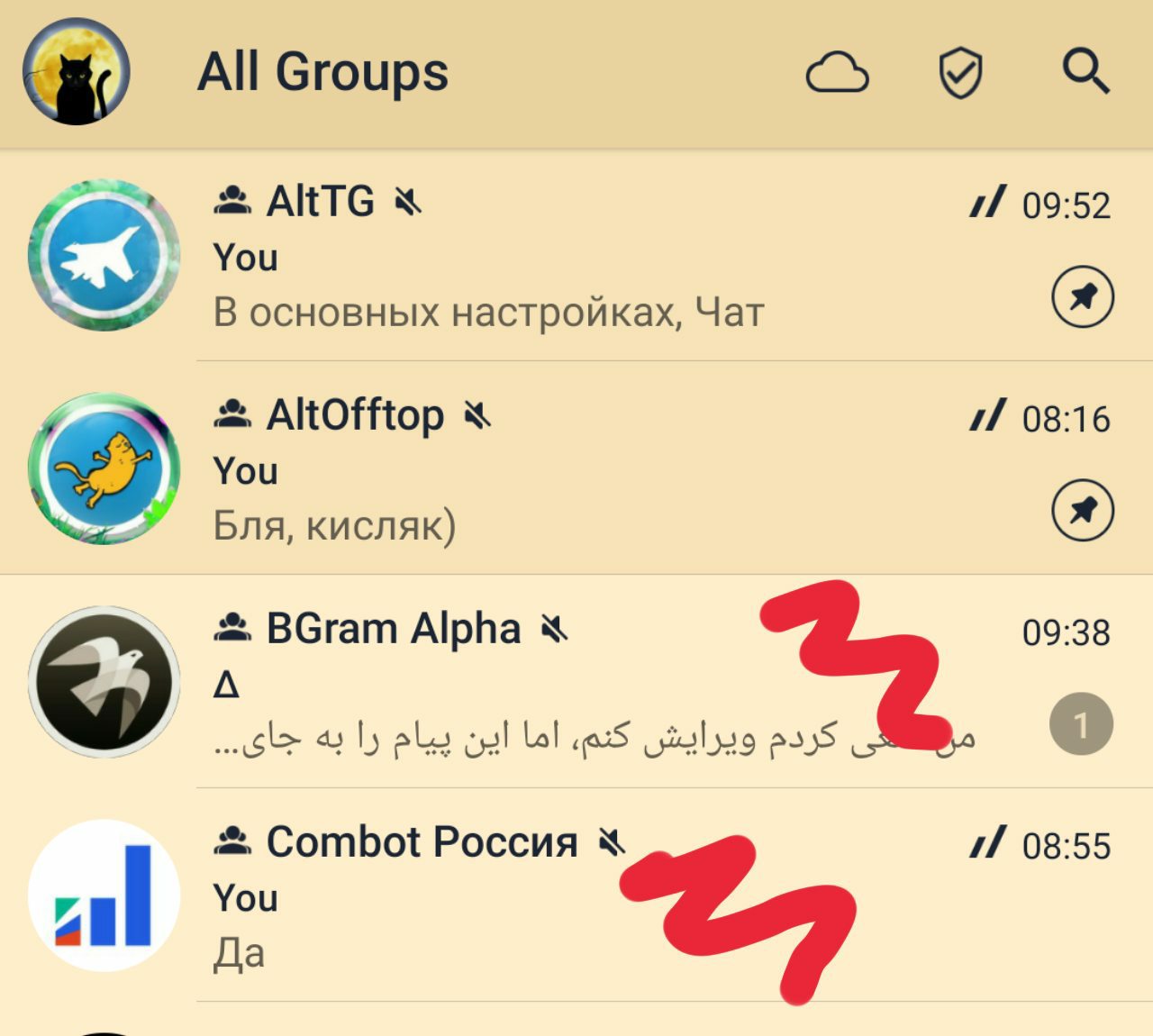Tap the Combot bar chart avatar
This screenshot has width=1153, height=1036.
104,895
